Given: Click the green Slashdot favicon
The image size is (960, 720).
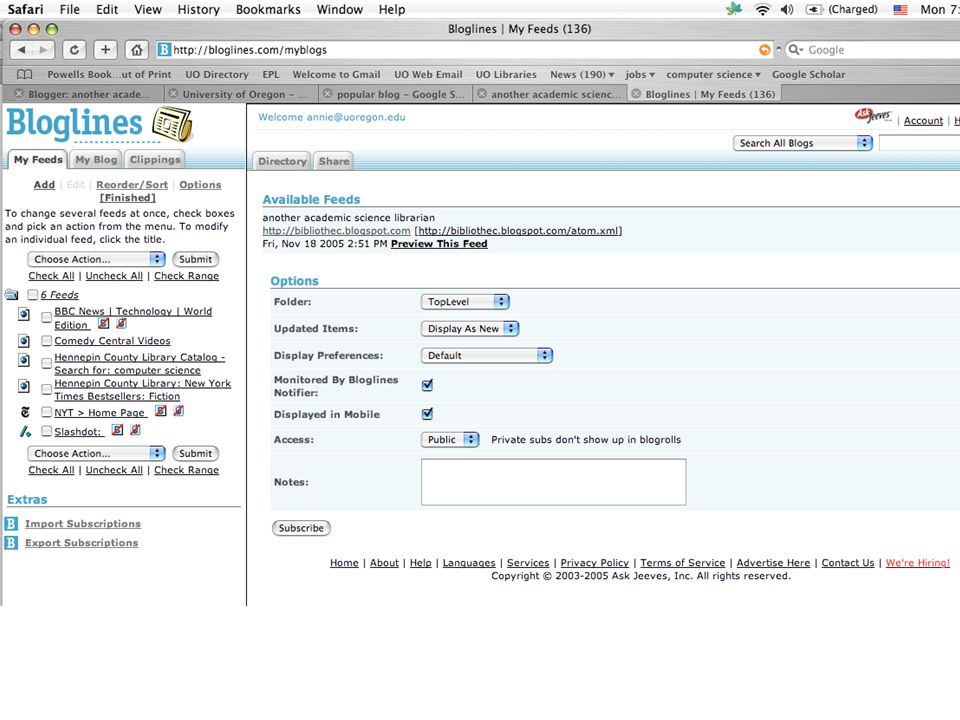Looking at the screenshot, I should click(25, 432).
